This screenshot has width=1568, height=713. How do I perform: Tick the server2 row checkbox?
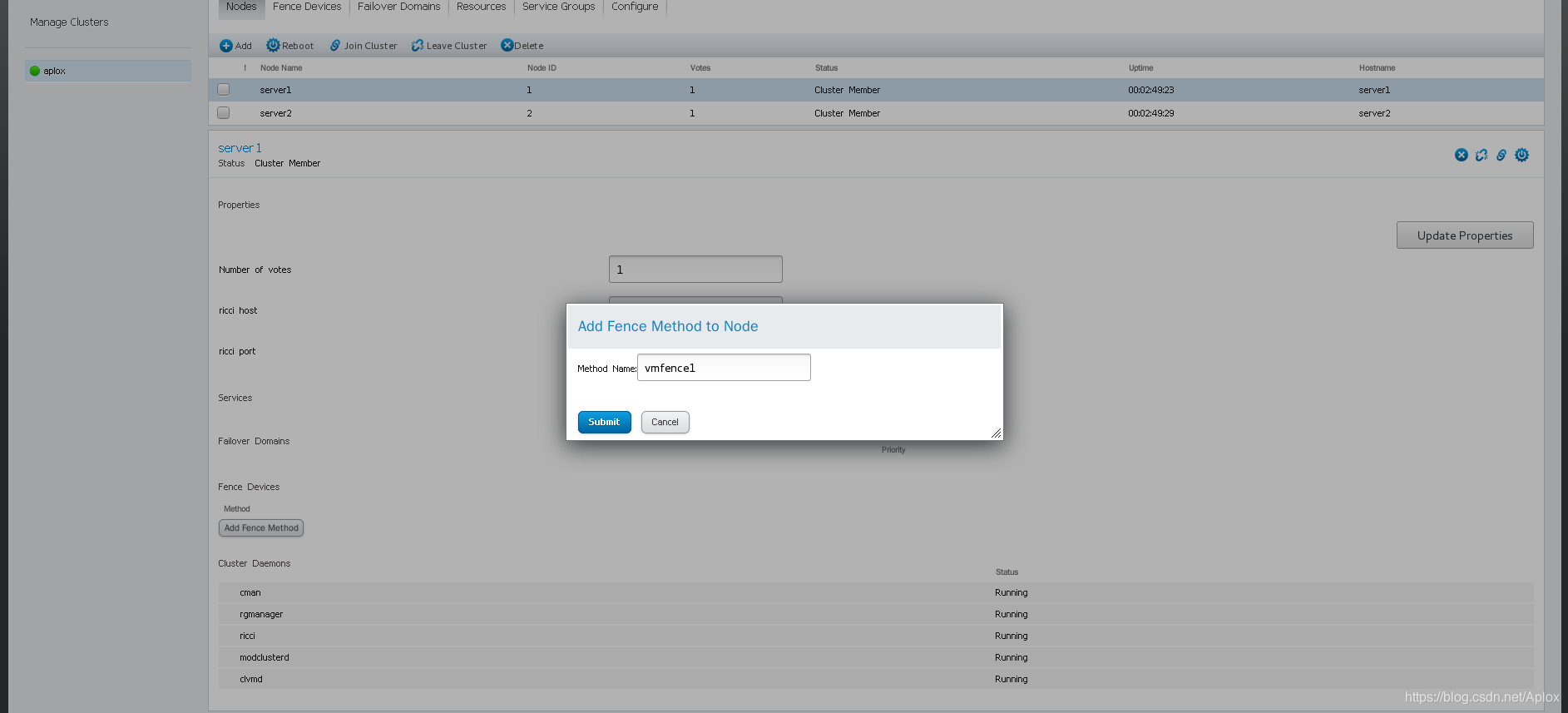pyautogui.click(x=223, y=112)
